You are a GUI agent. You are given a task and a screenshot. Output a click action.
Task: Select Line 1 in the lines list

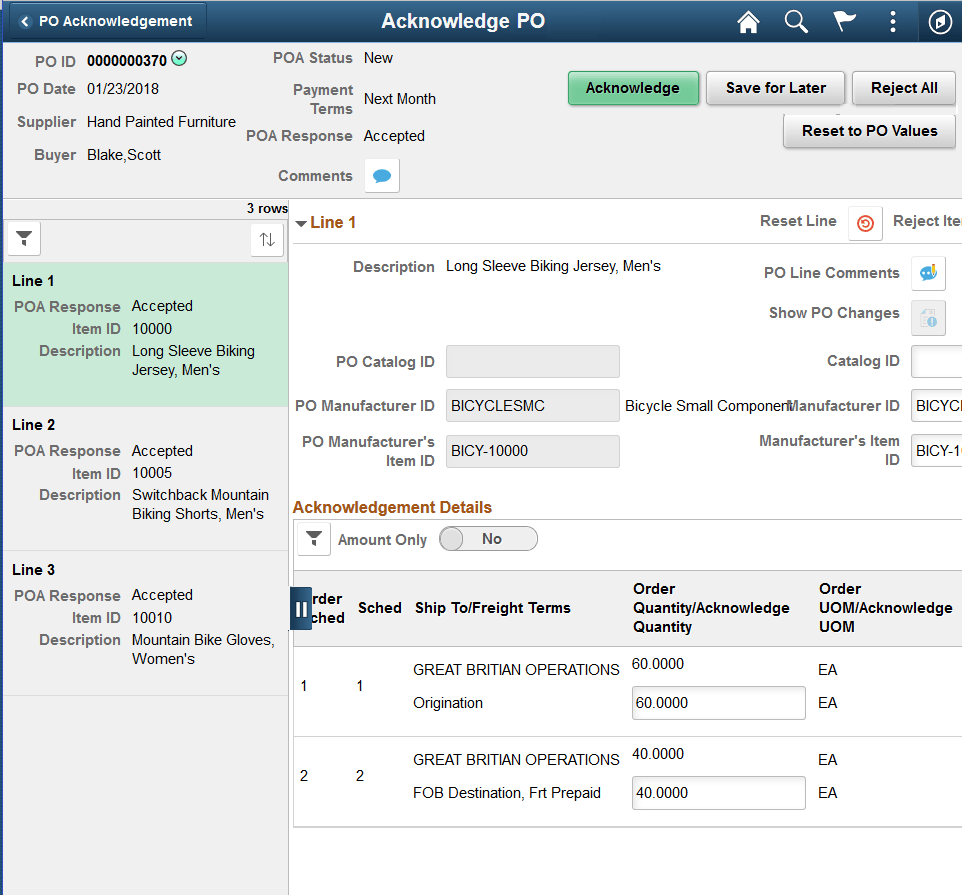(x=146, y=334)
